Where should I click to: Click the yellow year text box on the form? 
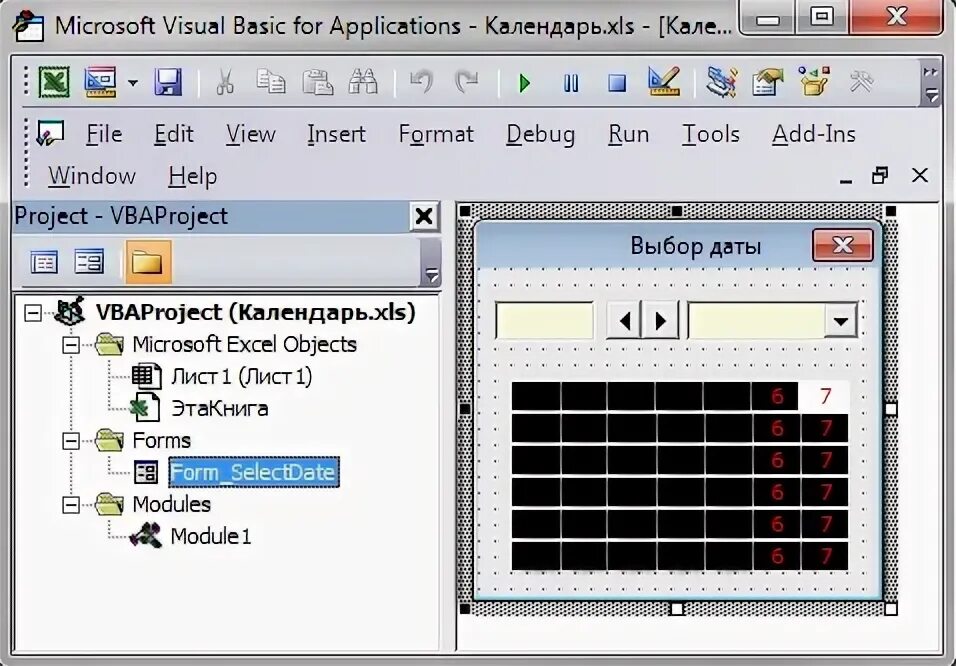click(x=544, y=320)
